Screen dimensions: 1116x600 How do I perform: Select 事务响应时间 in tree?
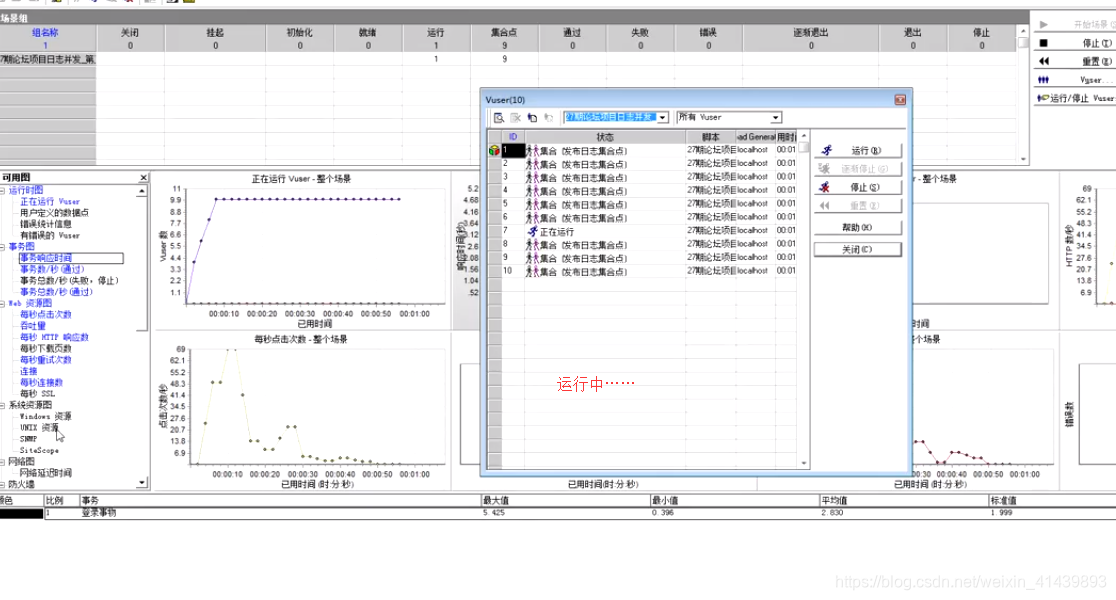46,258
